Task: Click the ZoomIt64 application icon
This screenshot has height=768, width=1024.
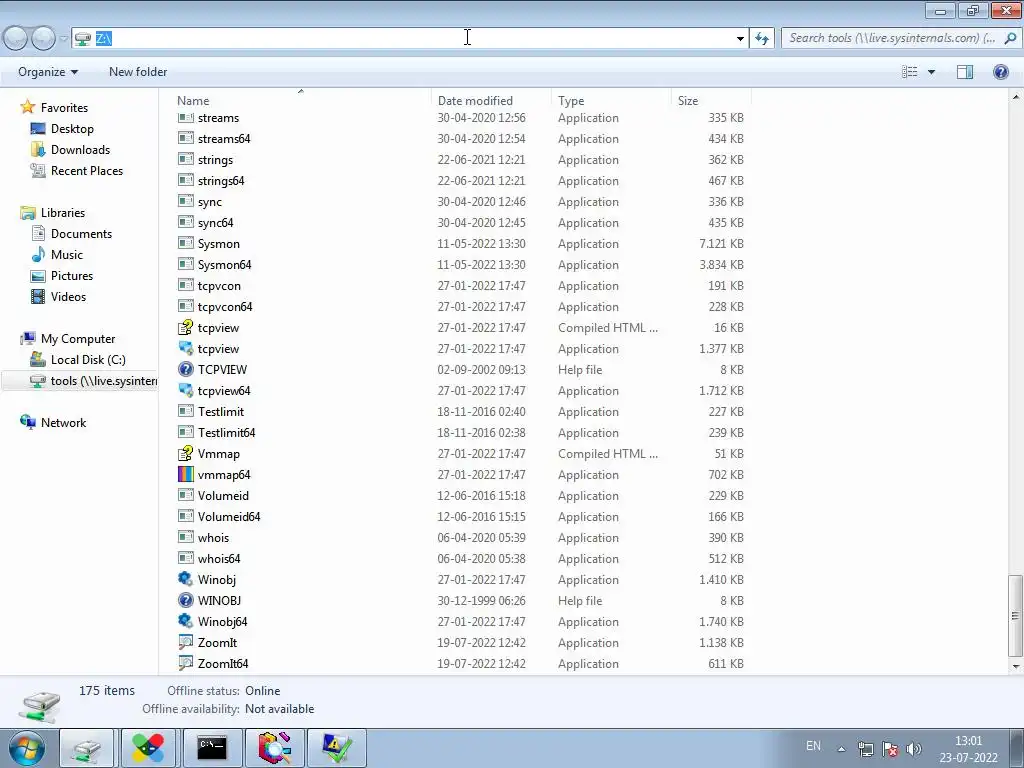Action: 186,664
